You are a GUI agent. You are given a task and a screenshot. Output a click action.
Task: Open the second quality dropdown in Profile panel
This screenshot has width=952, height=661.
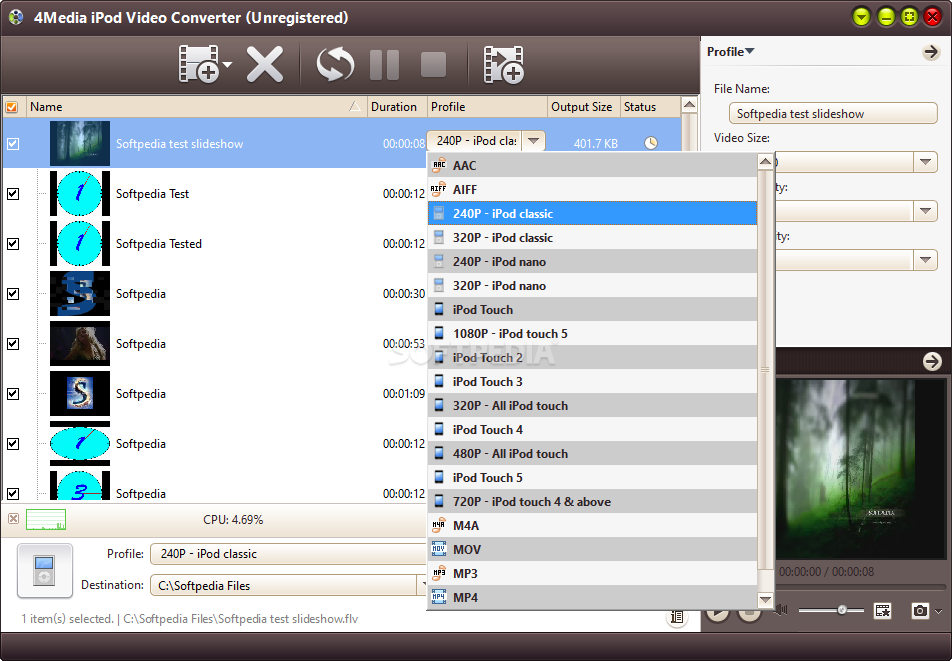(925, 211)
